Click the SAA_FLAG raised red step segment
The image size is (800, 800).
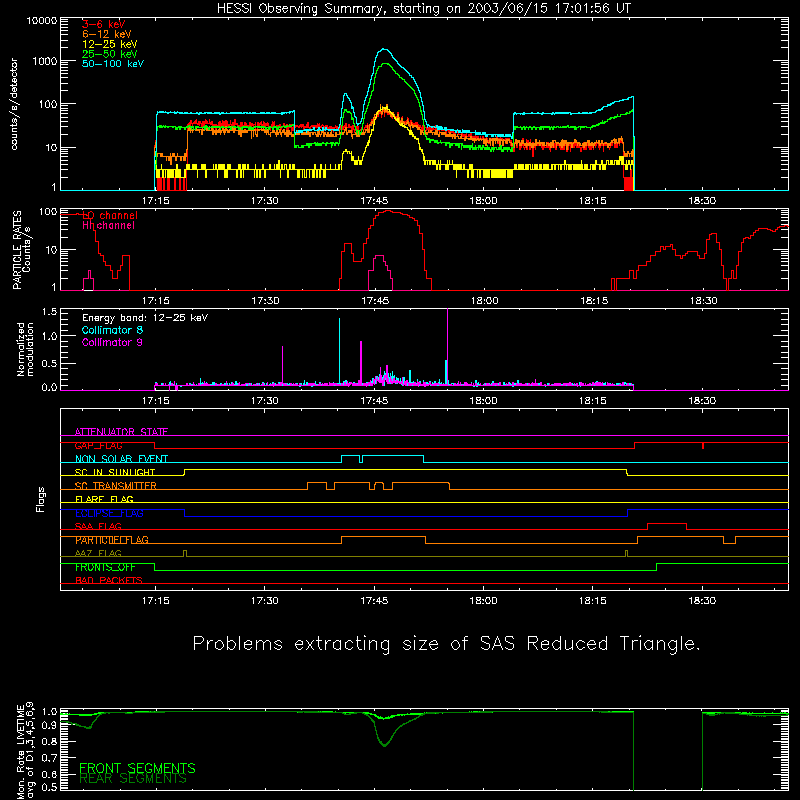click(x=667, y=524)
